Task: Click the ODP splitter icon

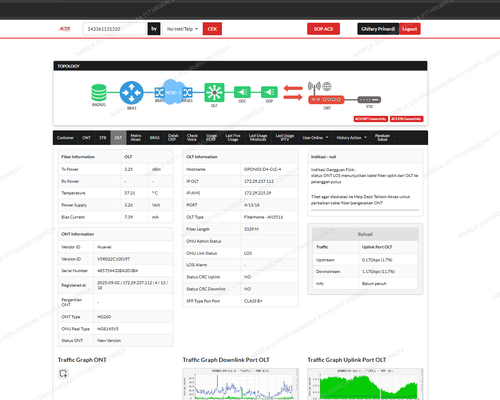Action: [x=269, y=92]
